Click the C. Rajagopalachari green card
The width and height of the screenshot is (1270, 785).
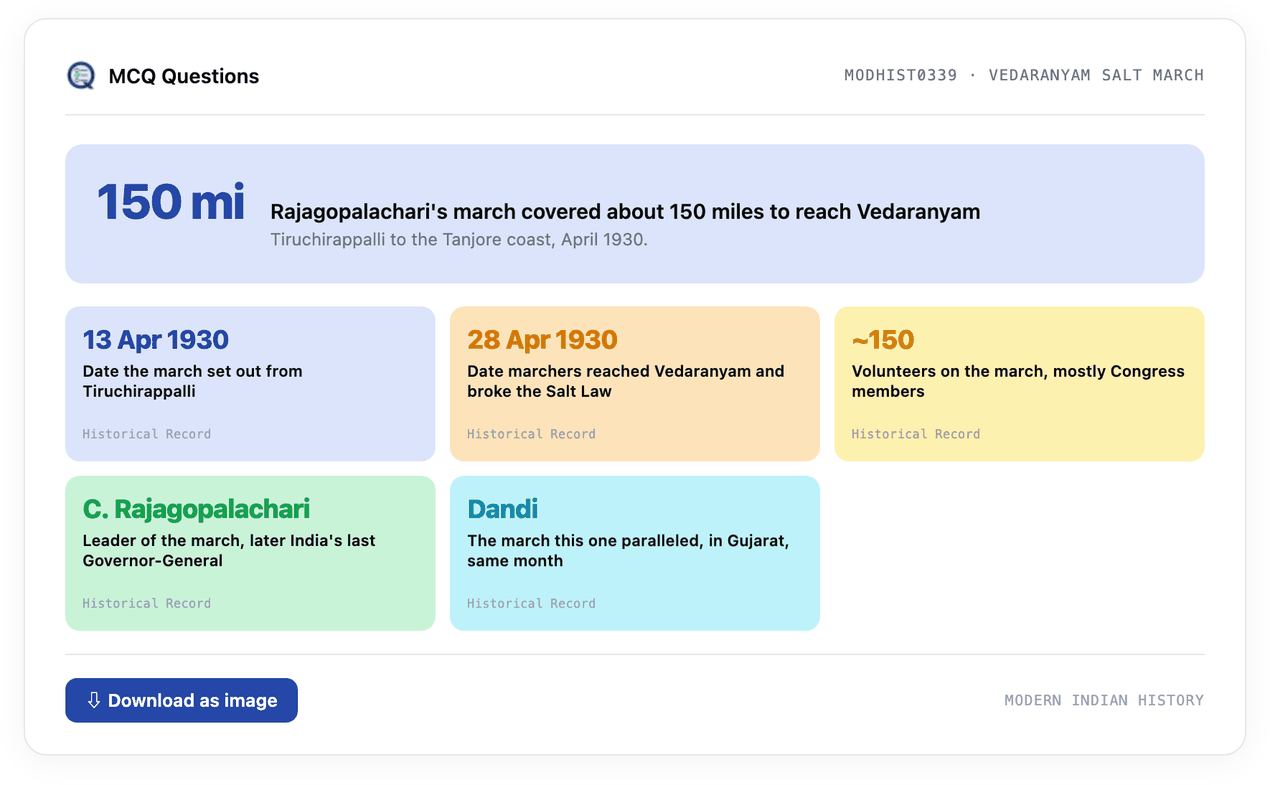tap(250, 553)
